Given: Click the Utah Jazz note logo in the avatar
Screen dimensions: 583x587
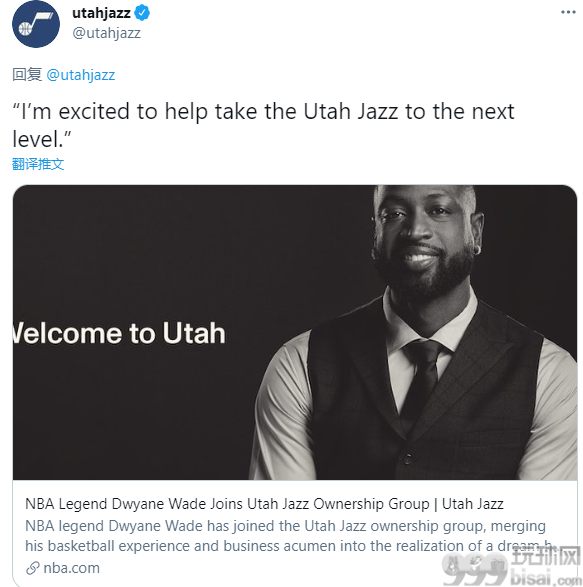Looking at the screenshot, I should (36, 24).
